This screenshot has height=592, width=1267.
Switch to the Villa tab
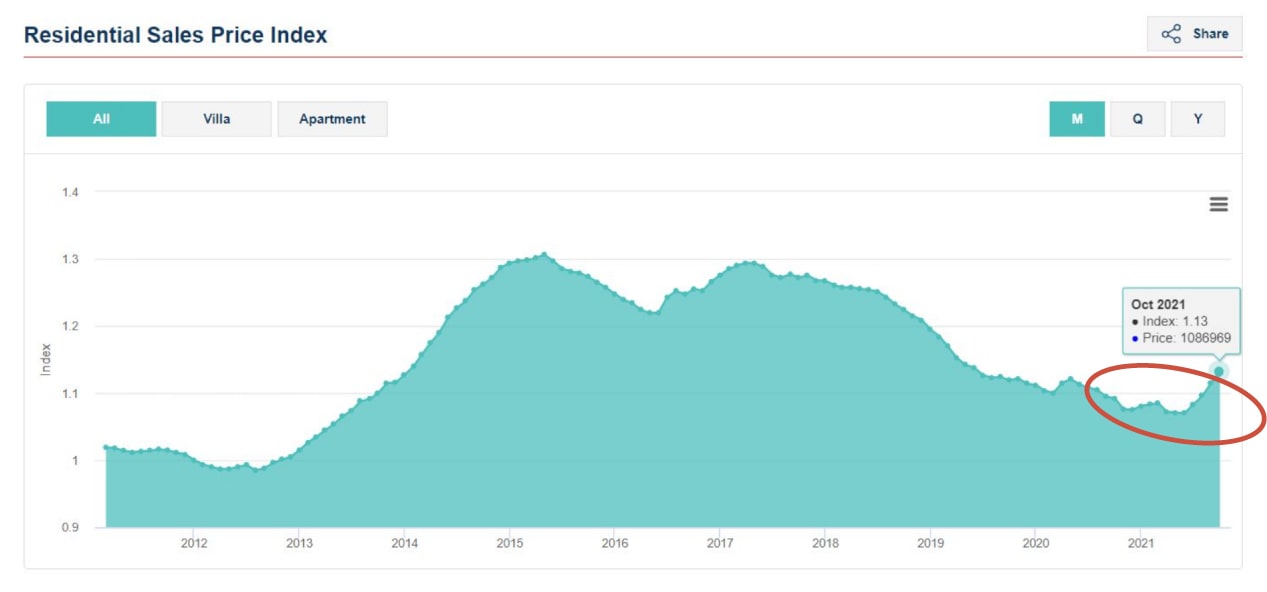(x=216, y=119)
